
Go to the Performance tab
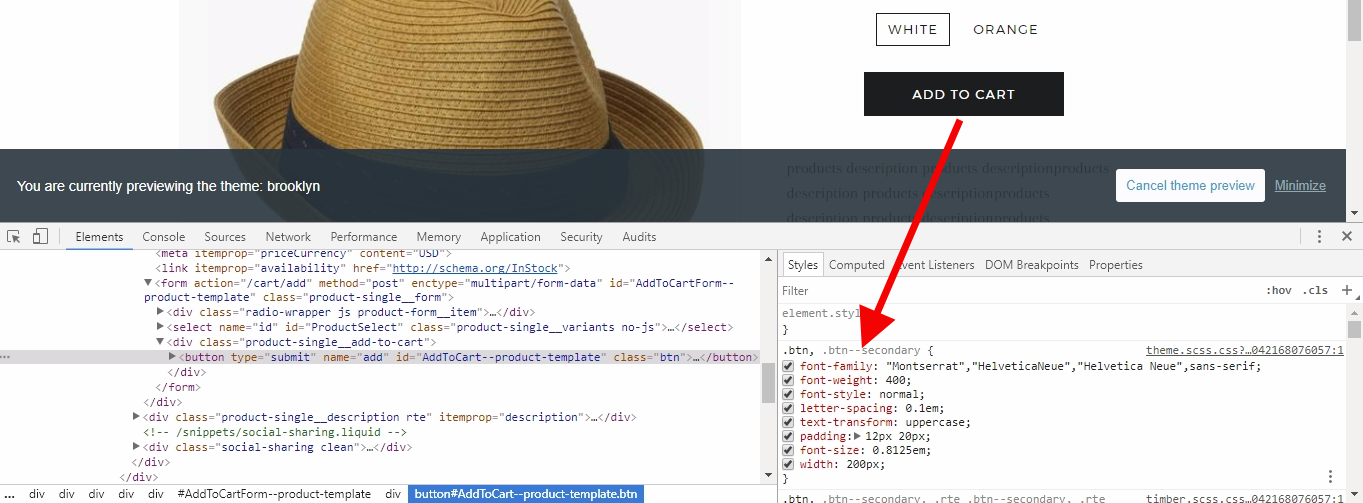pyautogui.click(x=364, y=237)
